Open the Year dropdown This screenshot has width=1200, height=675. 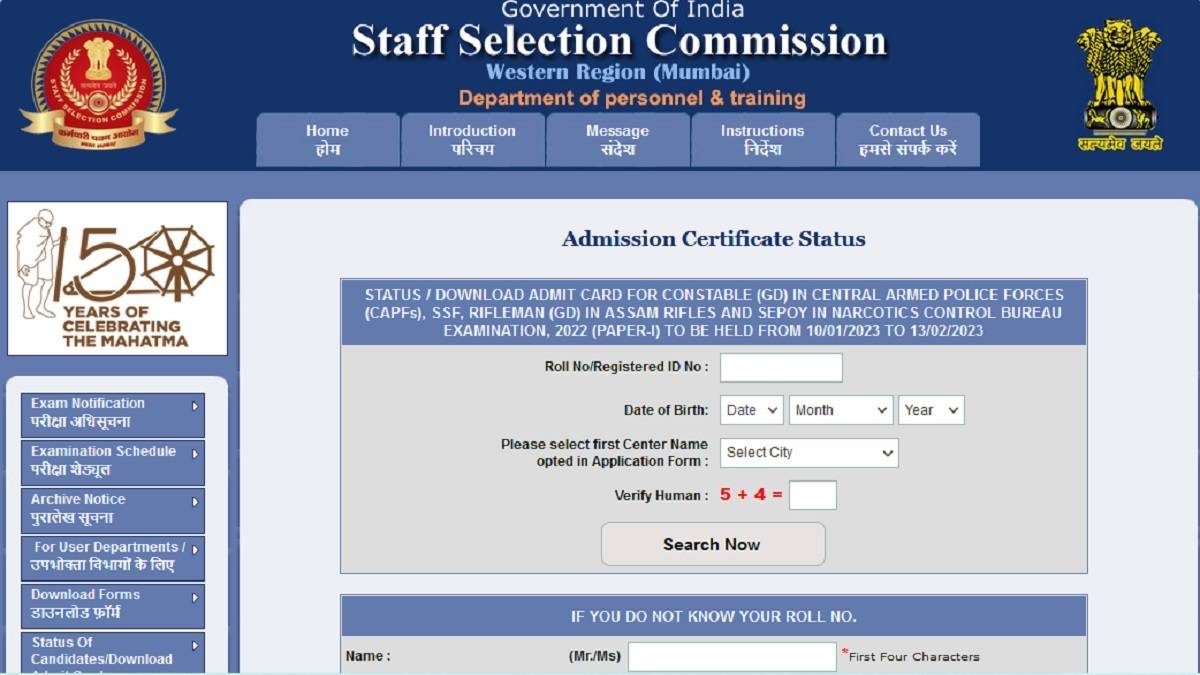[x=930, y=409]
